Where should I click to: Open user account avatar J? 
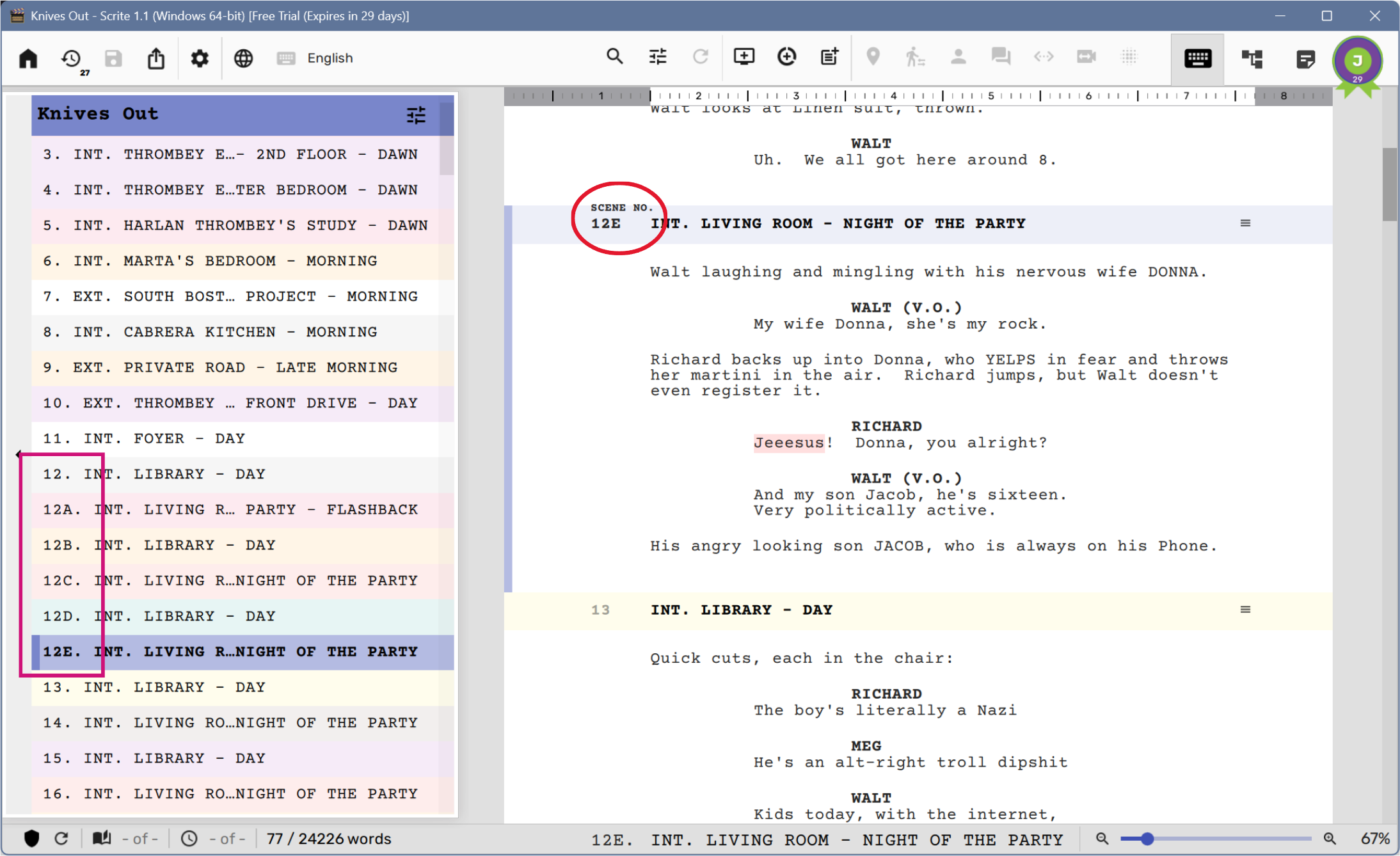[x=1357, y=61]
